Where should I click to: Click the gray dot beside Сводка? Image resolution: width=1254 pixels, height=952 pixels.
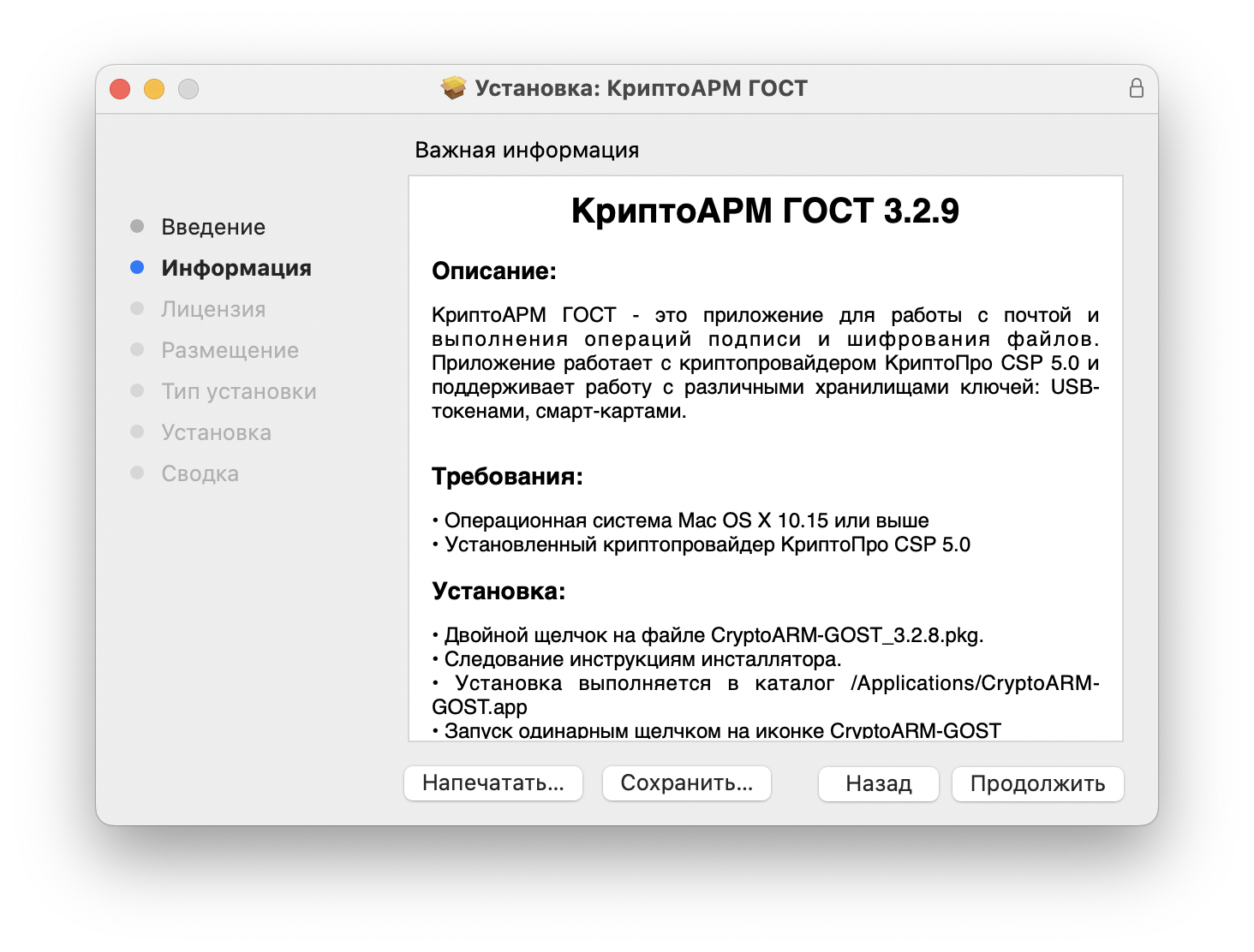coord(137,472)
